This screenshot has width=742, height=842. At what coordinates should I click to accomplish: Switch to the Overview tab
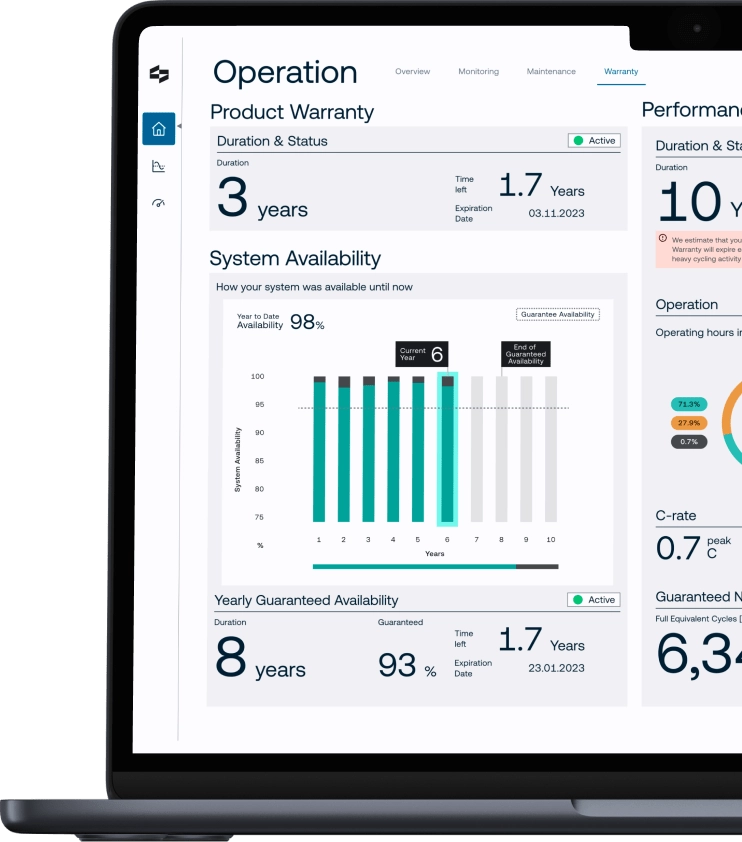pyautogui.click(x=412, y=71)
